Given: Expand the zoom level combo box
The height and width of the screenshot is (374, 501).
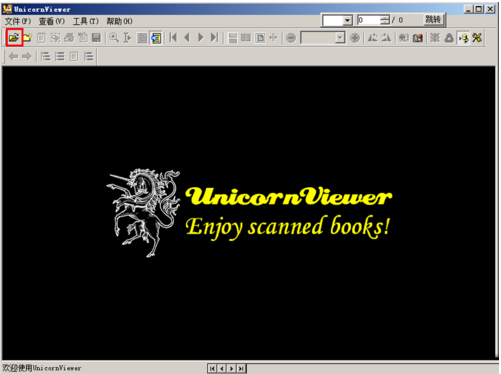Looking at the screenshot, I should click(x=340, y=38).
